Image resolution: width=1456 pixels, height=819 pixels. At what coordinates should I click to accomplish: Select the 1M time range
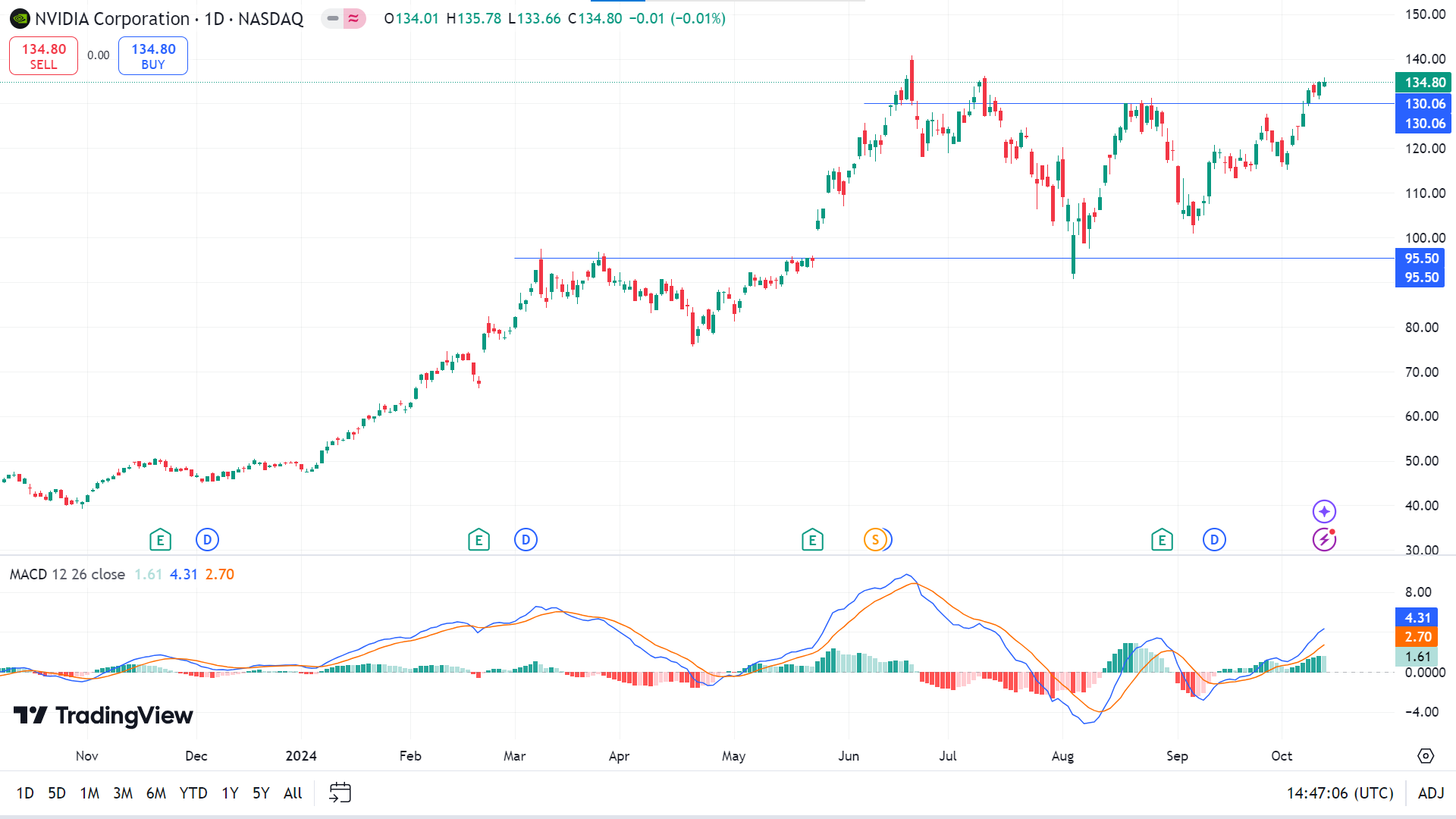(x=89, y=793)
